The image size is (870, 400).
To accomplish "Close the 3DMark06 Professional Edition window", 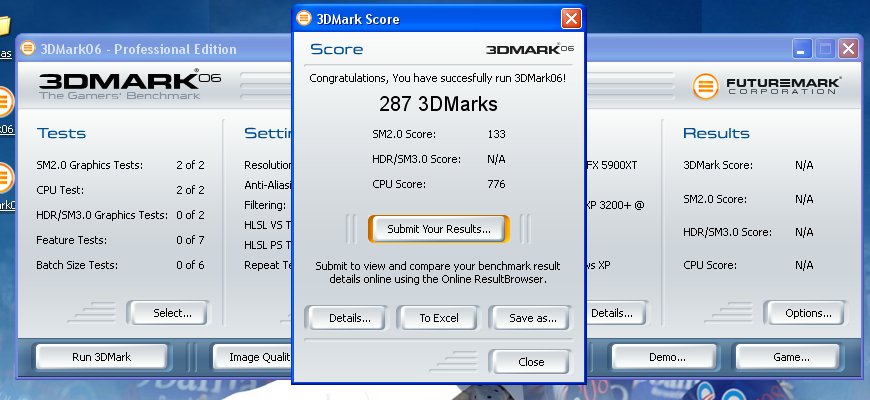I will click(x=848, y=49).
